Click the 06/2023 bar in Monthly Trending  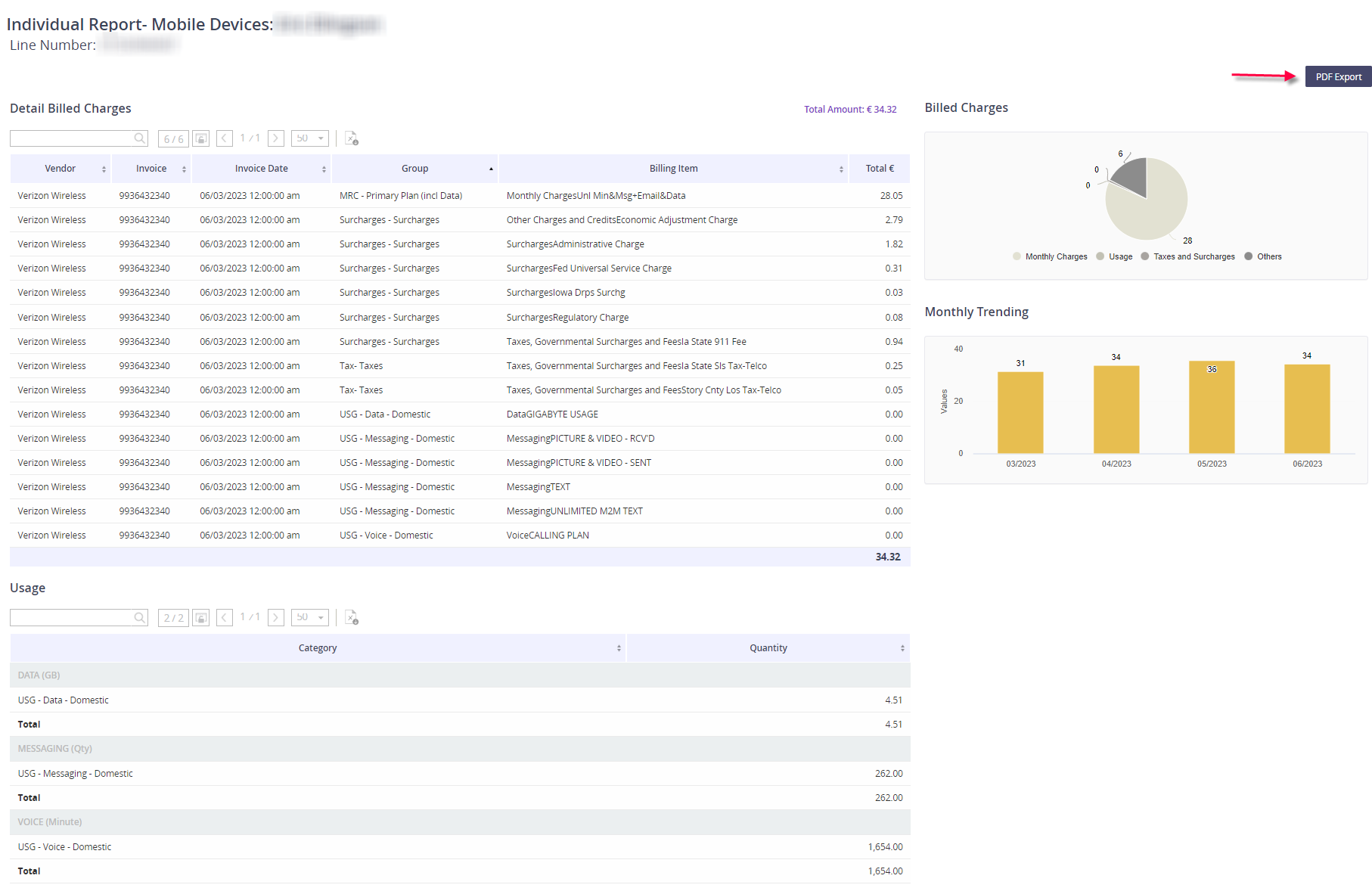1307,408
